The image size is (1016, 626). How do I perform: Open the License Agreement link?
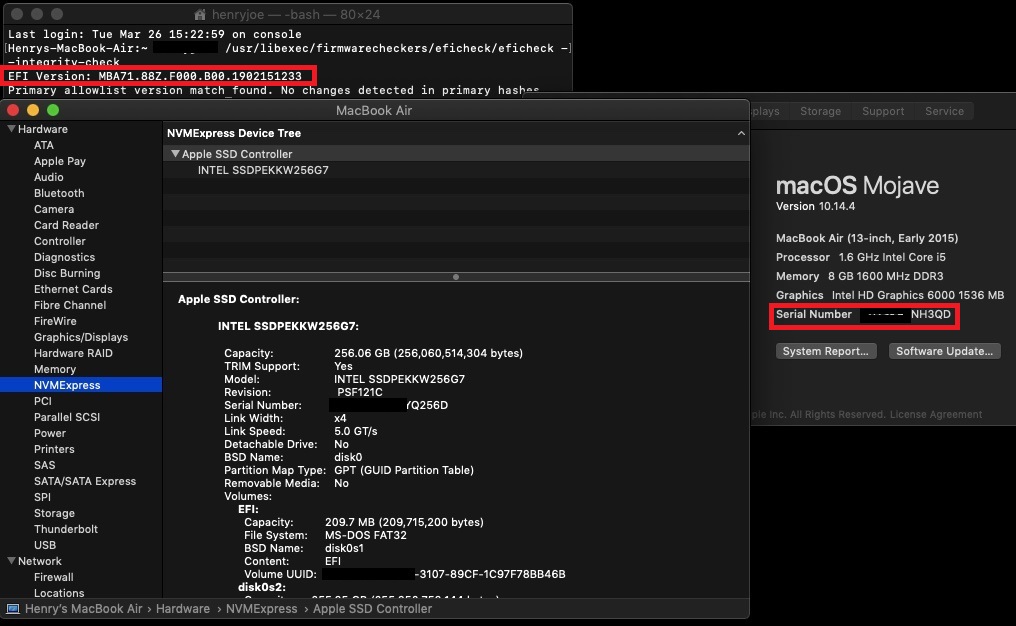tap(936, 414)
